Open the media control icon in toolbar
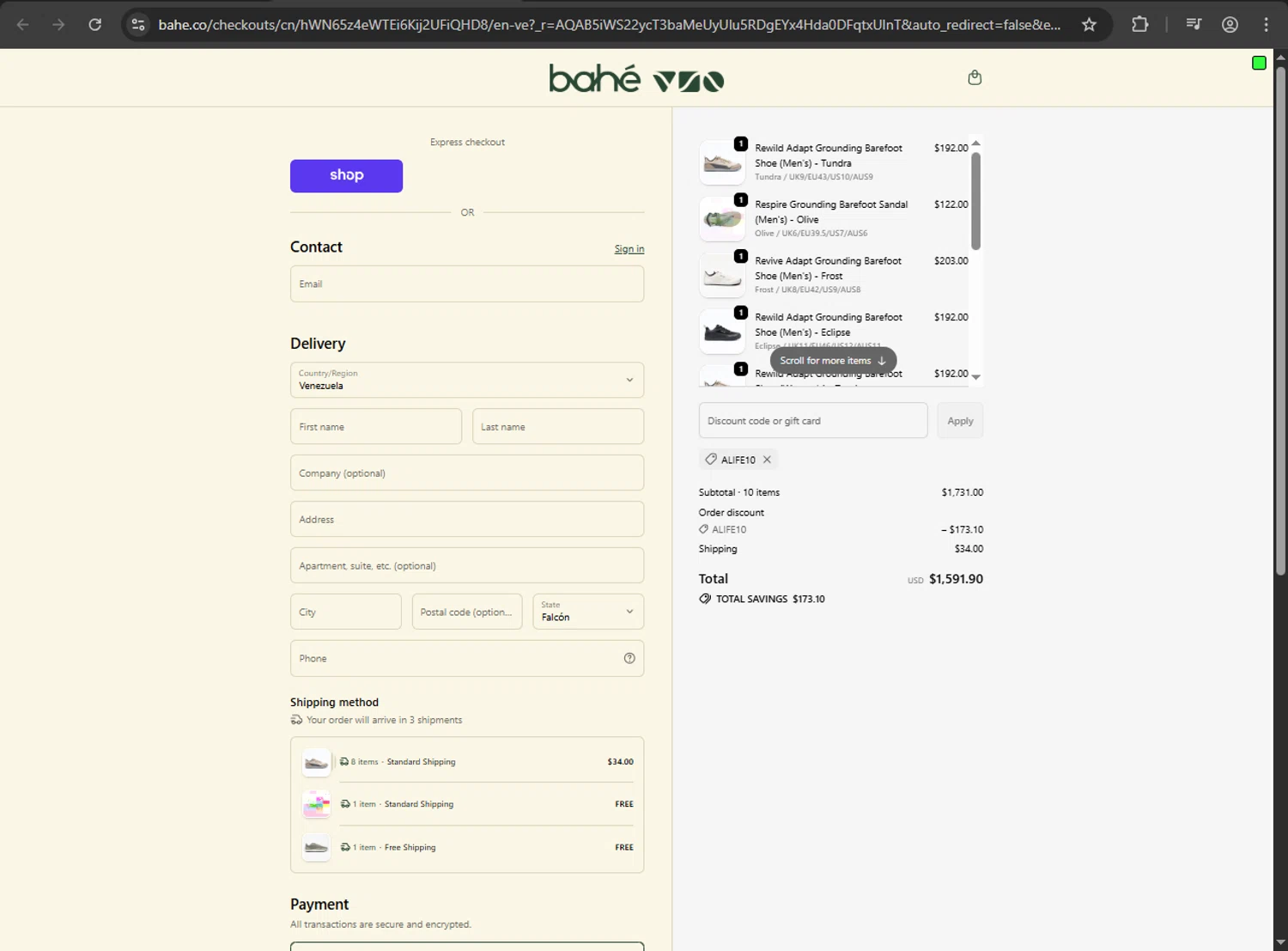The height and width of the screenshot is (951, 1288). click(1194, 24)
